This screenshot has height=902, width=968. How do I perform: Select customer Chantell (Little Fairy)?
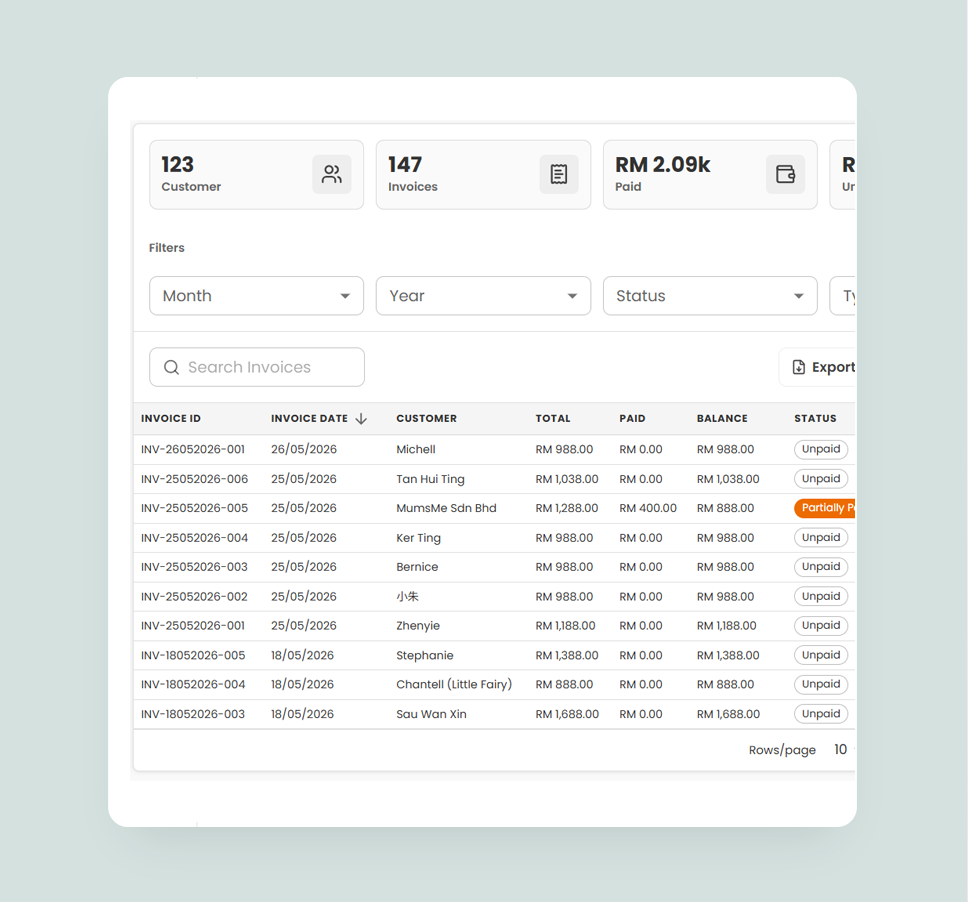(x=454, y=684)
